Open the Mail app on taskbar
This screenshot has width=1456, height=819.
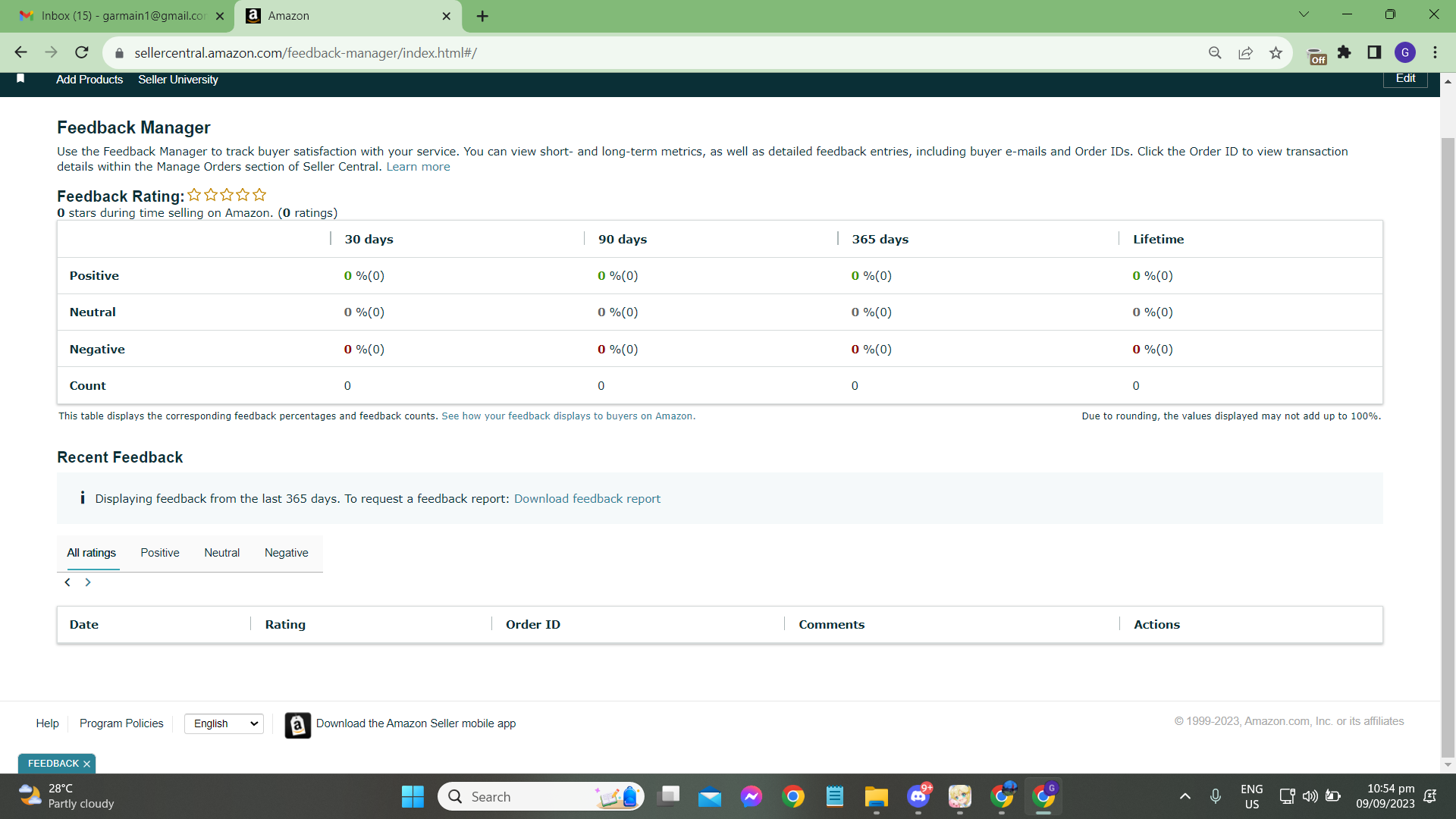click(x=710, y=797)
